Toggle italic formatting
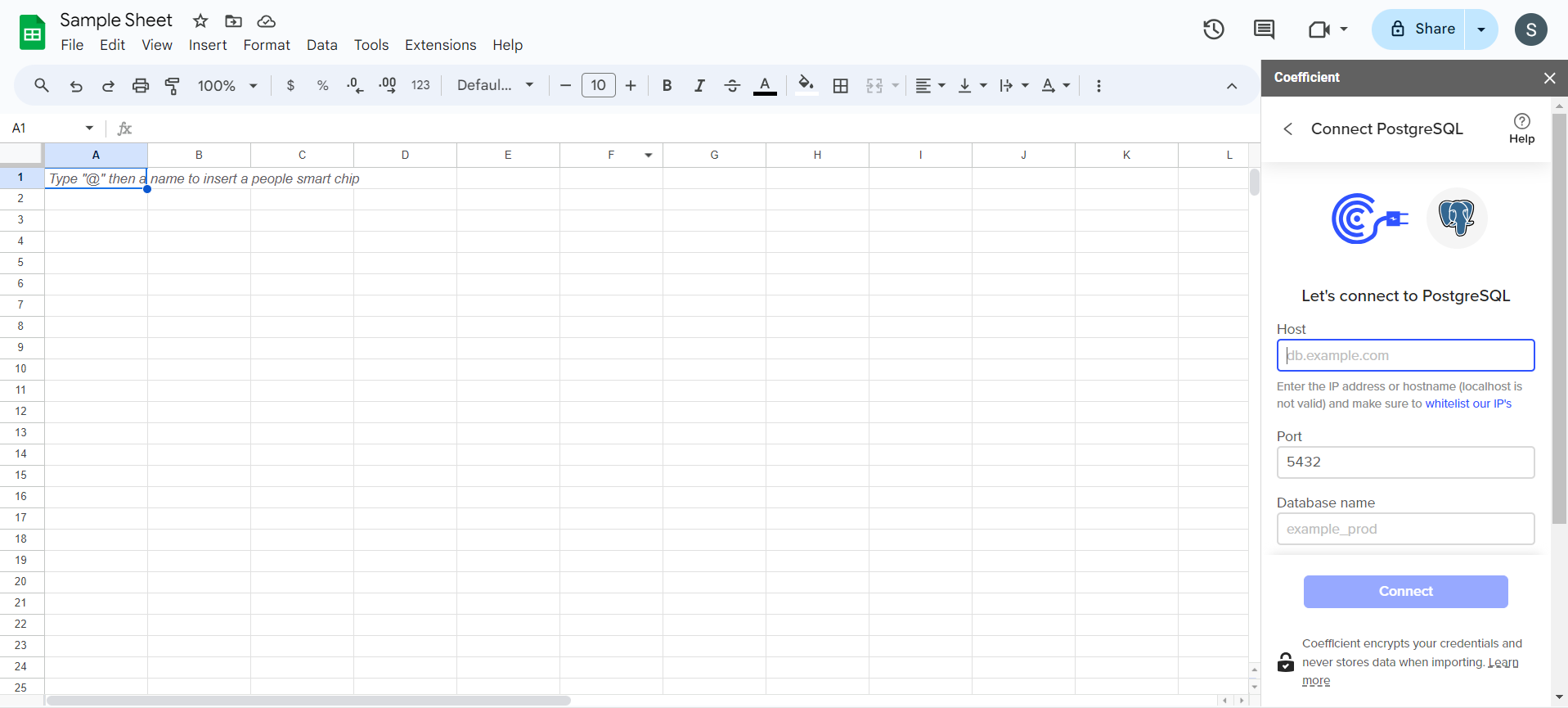The width and height of the screenshot is (1568, 708). click(x=699, y=86)
